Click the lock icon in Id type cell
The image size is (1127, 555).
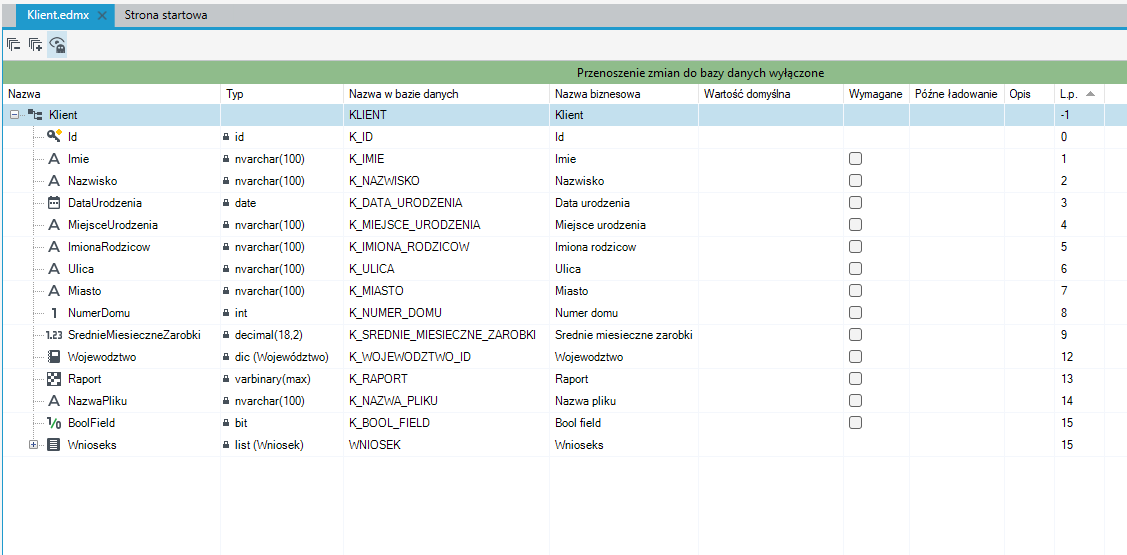[x=226, y=137]
